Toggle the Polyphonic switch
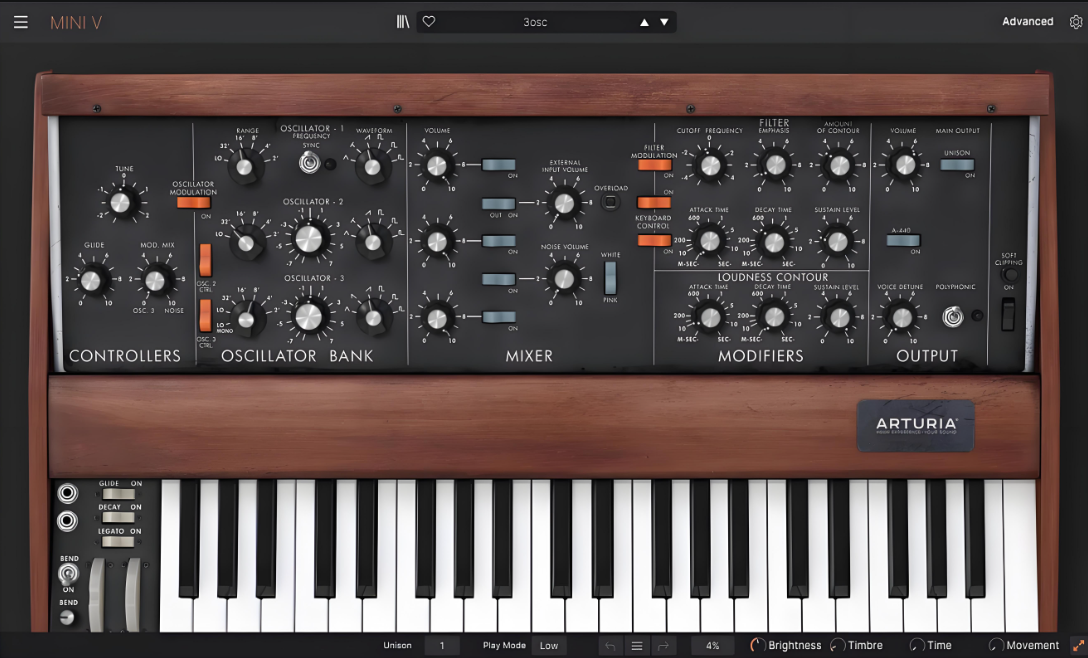This screenshot has height=658, width=1088. pyautogui.click(x=953, y=317)
